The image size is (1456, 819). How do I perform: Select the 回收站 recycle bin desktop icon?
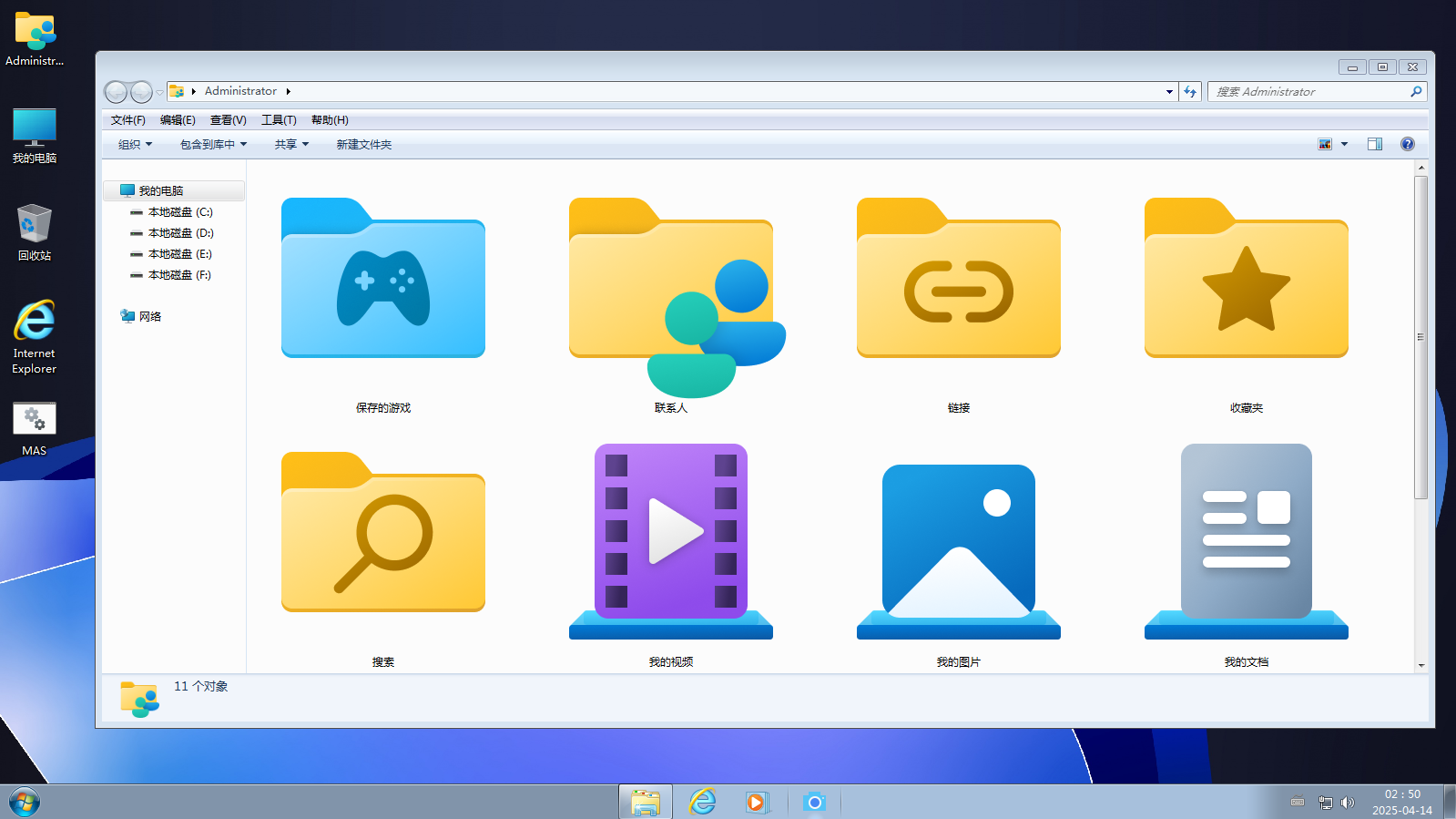pyautogui.click(x=35, y=232)
